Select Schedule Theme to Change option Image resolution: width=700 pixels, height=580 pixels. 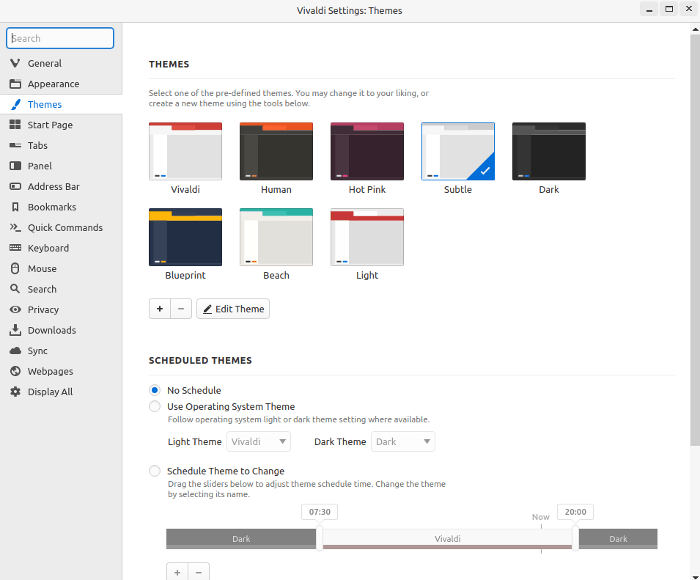coord(154,471)
